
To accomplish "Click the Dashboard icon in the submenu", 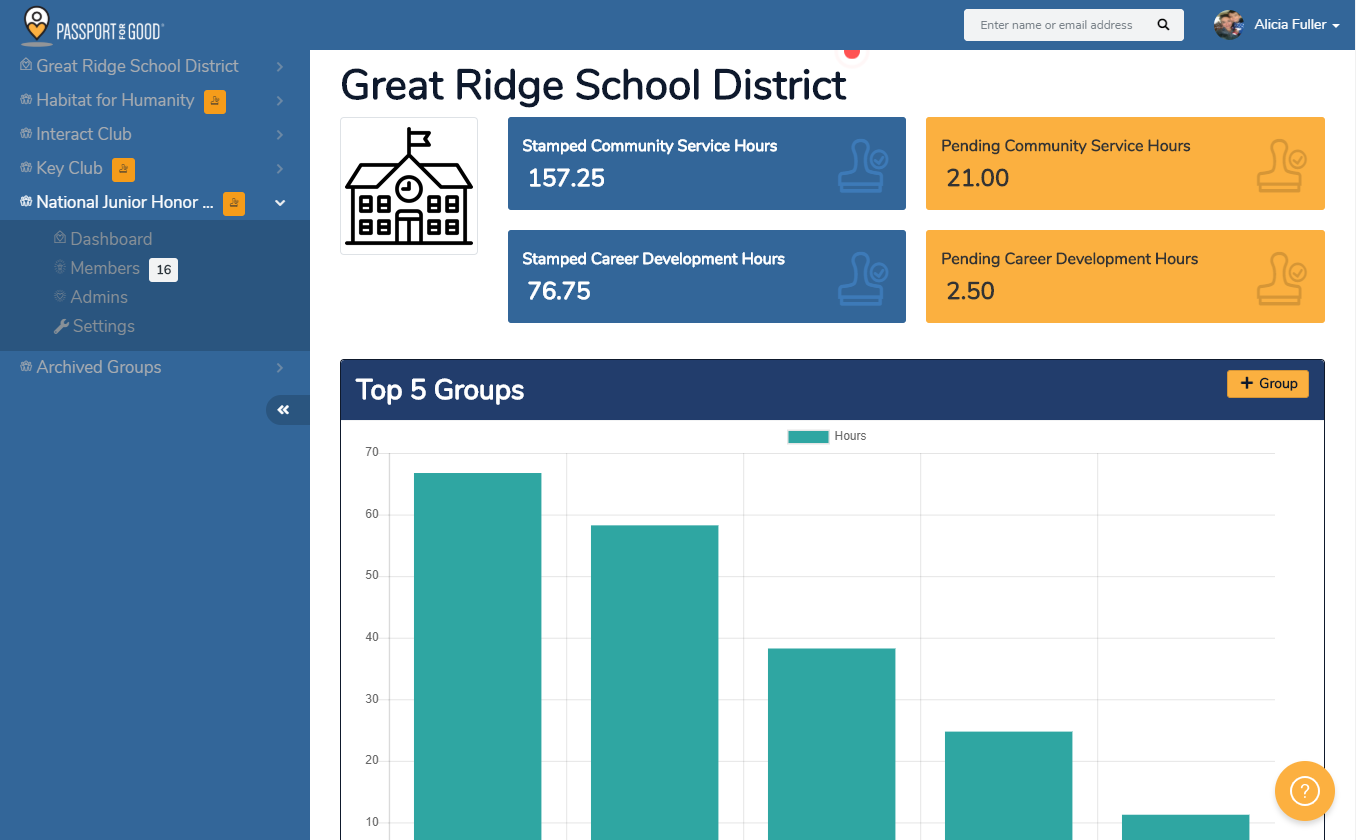I will 60,239.
